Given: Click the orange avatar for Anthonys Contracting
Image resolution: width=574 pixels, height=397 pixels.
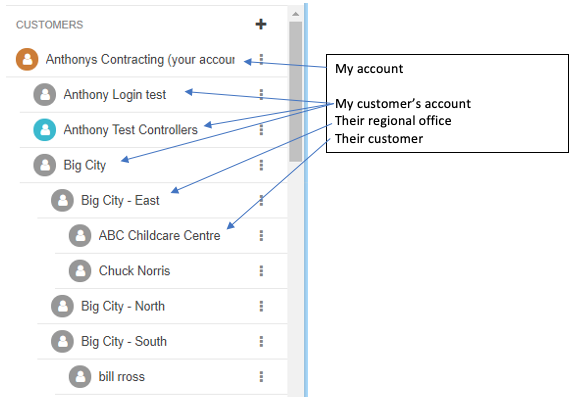Looking at the screenshot, I should tap(27, 59).
